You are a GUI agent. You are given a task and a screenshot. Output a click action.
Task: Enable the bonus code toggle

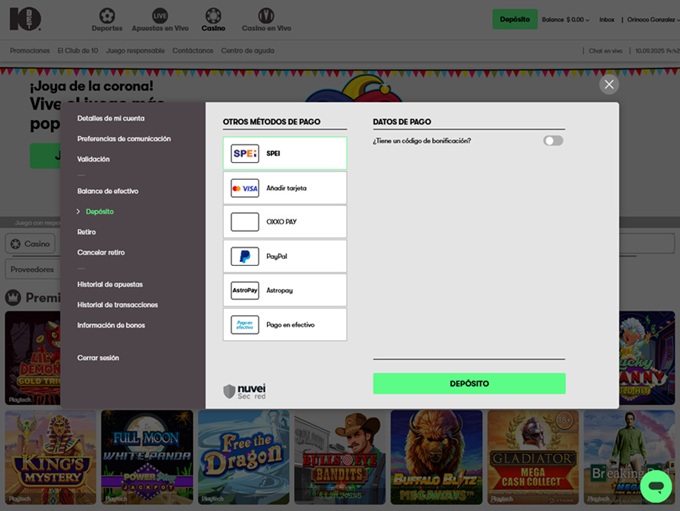coord(553,141)
